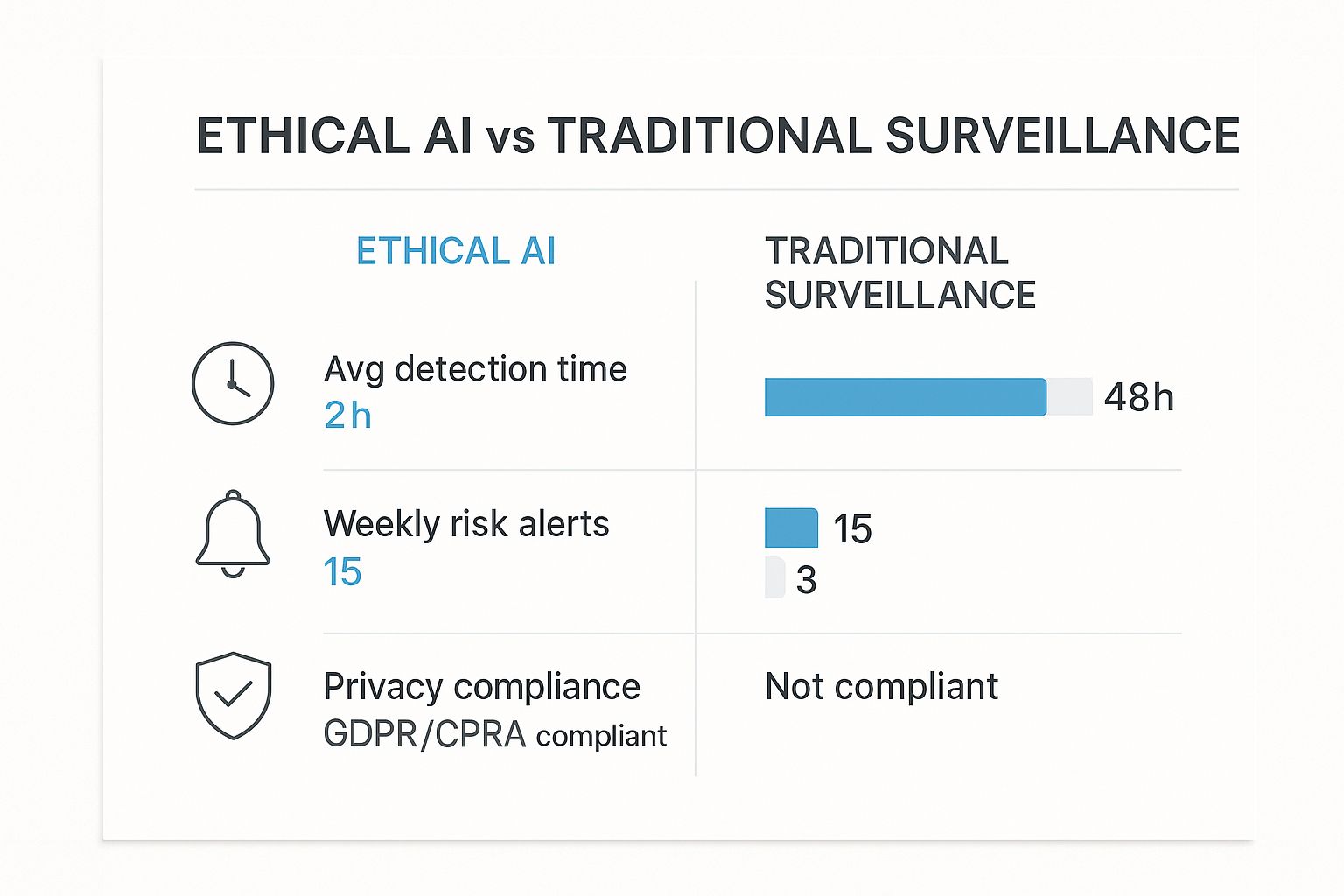This screenshot has height=896, width=1344.
Task: Click the GDPR/CPRA compliant text
Action: point(494,735)
